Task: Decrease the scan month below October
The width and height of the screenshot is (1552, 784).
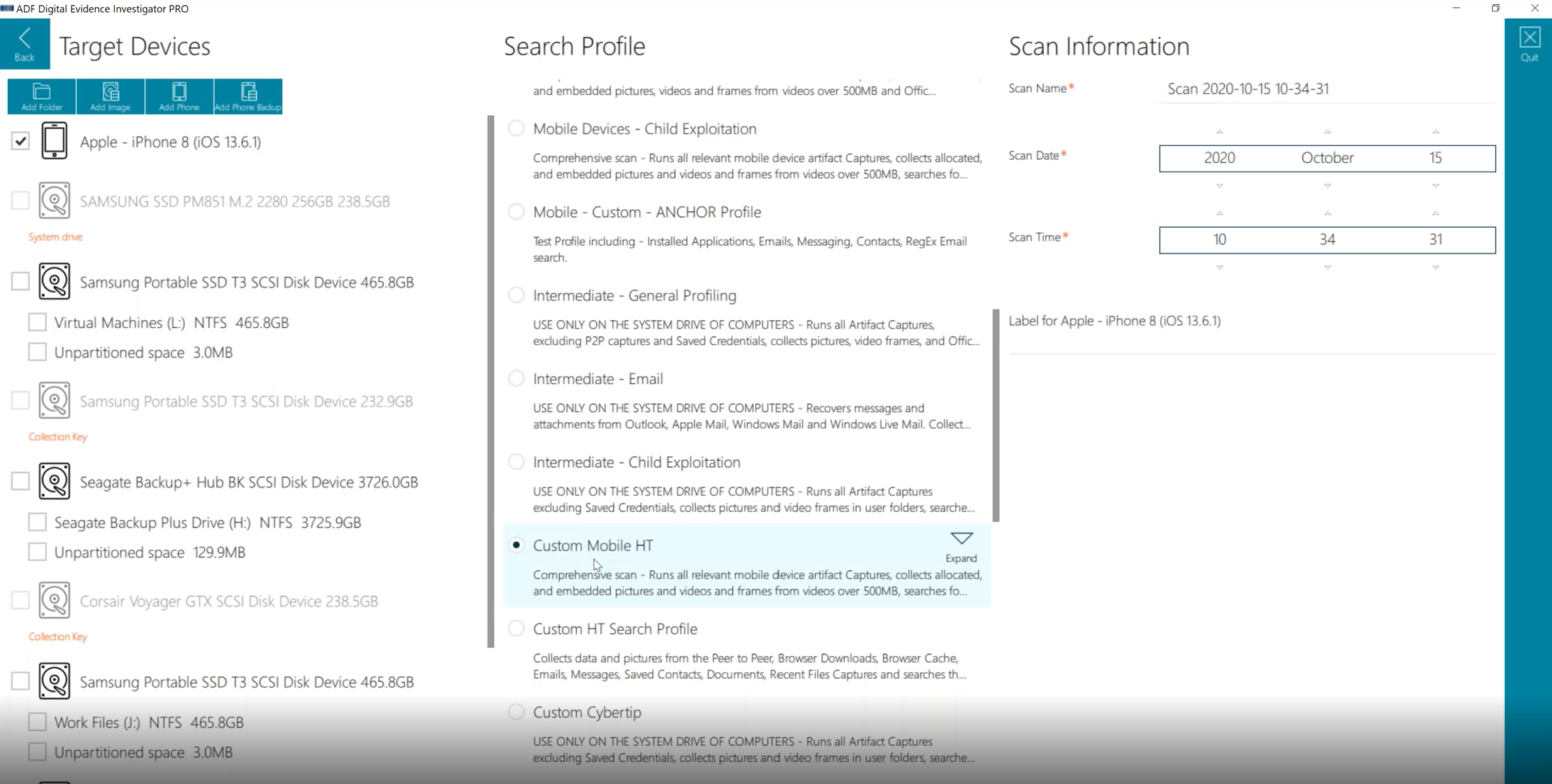Action: (1327, 185)
